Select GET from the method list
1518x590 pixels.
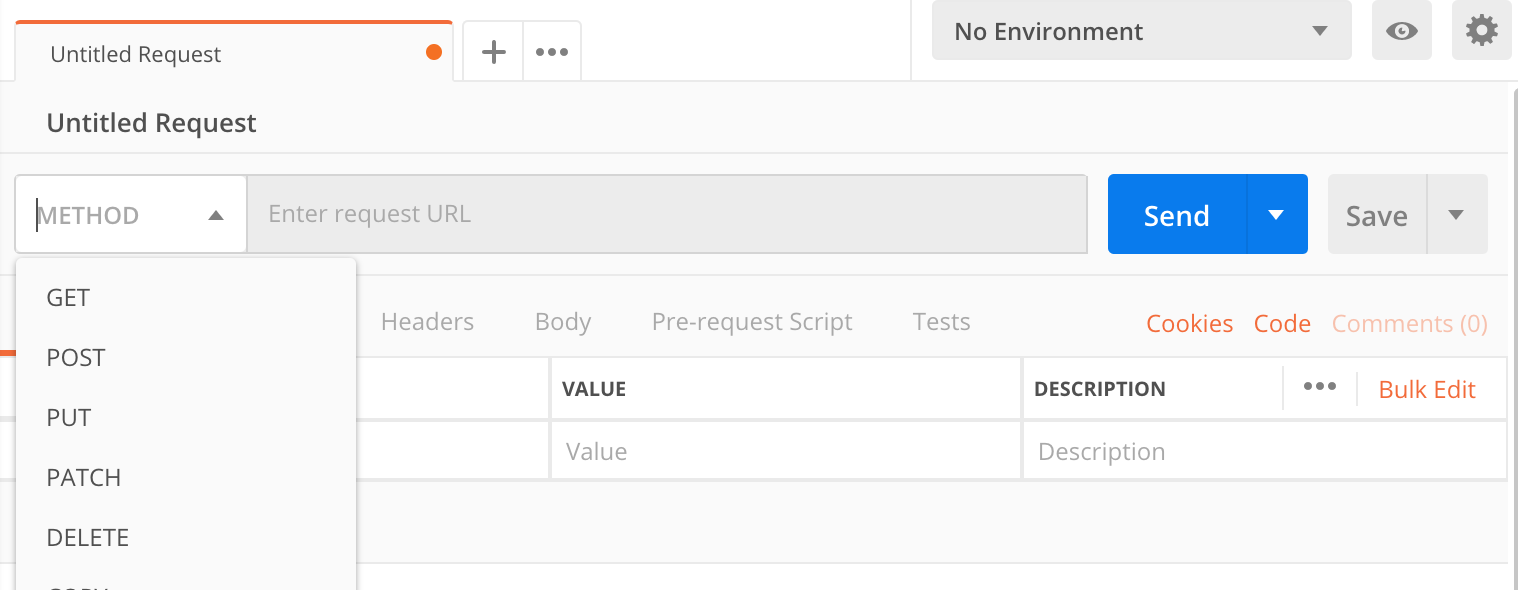[67, 297]
